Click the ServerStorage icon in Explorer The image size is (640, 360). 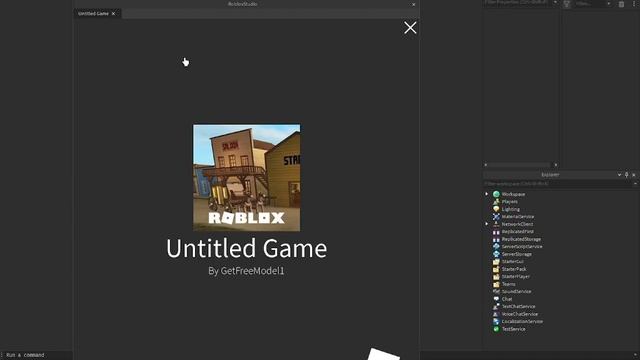pyautogui.click(x=496, y=254)
